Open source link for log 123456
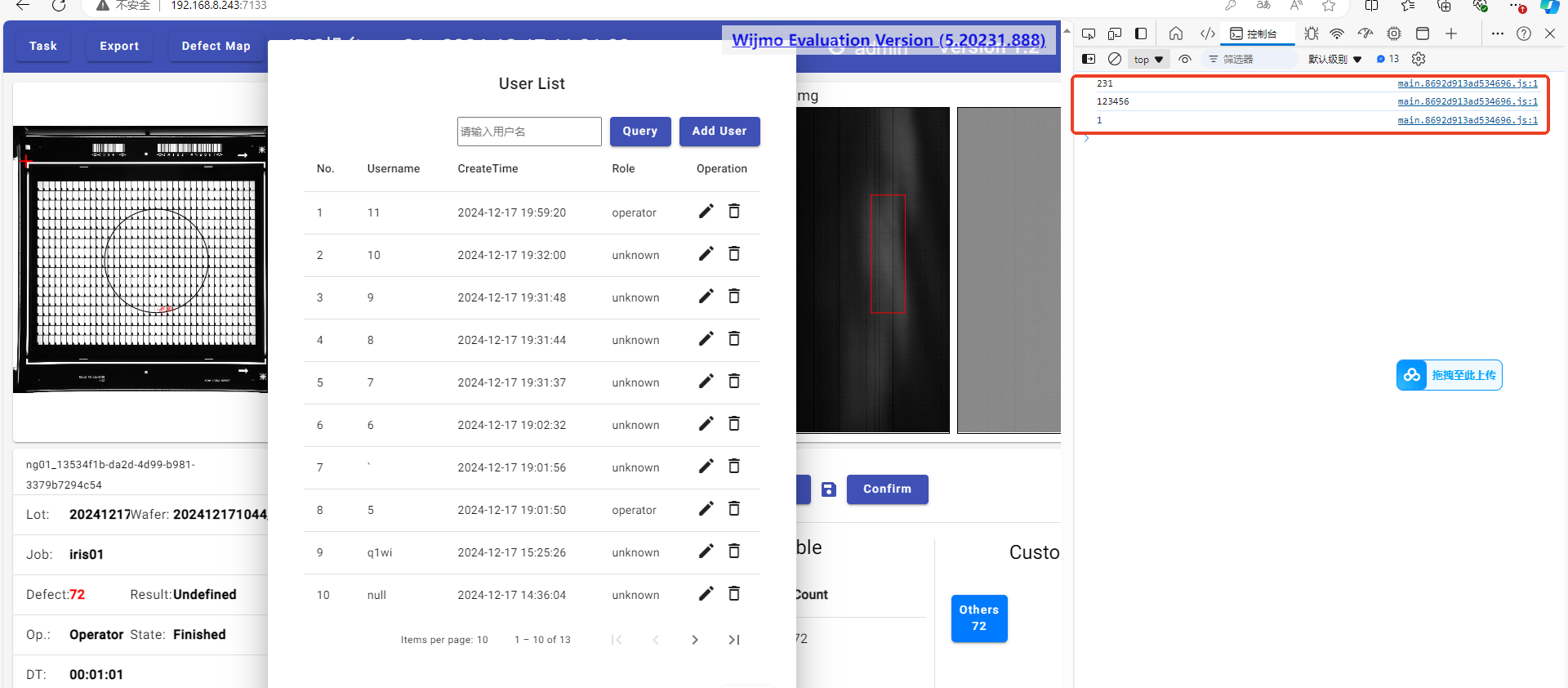 coord(1468,101)
